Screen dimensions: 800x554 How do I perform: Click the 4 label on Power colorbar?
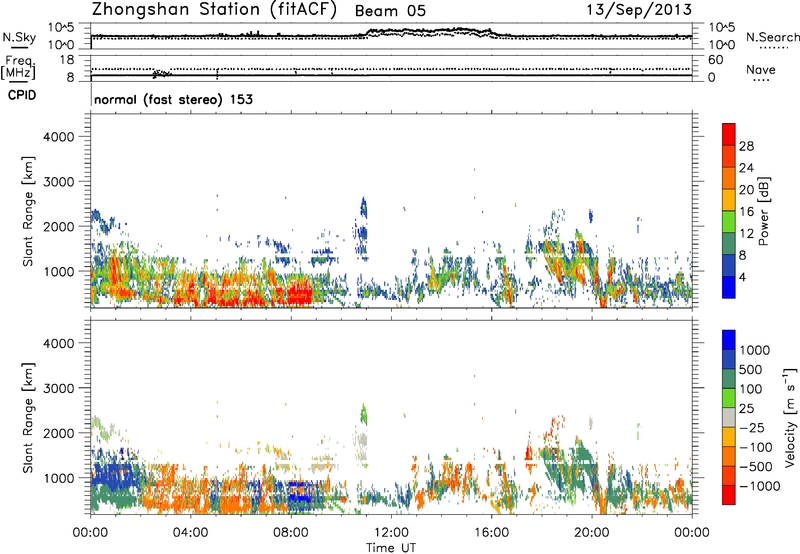[x=743, y=277]
